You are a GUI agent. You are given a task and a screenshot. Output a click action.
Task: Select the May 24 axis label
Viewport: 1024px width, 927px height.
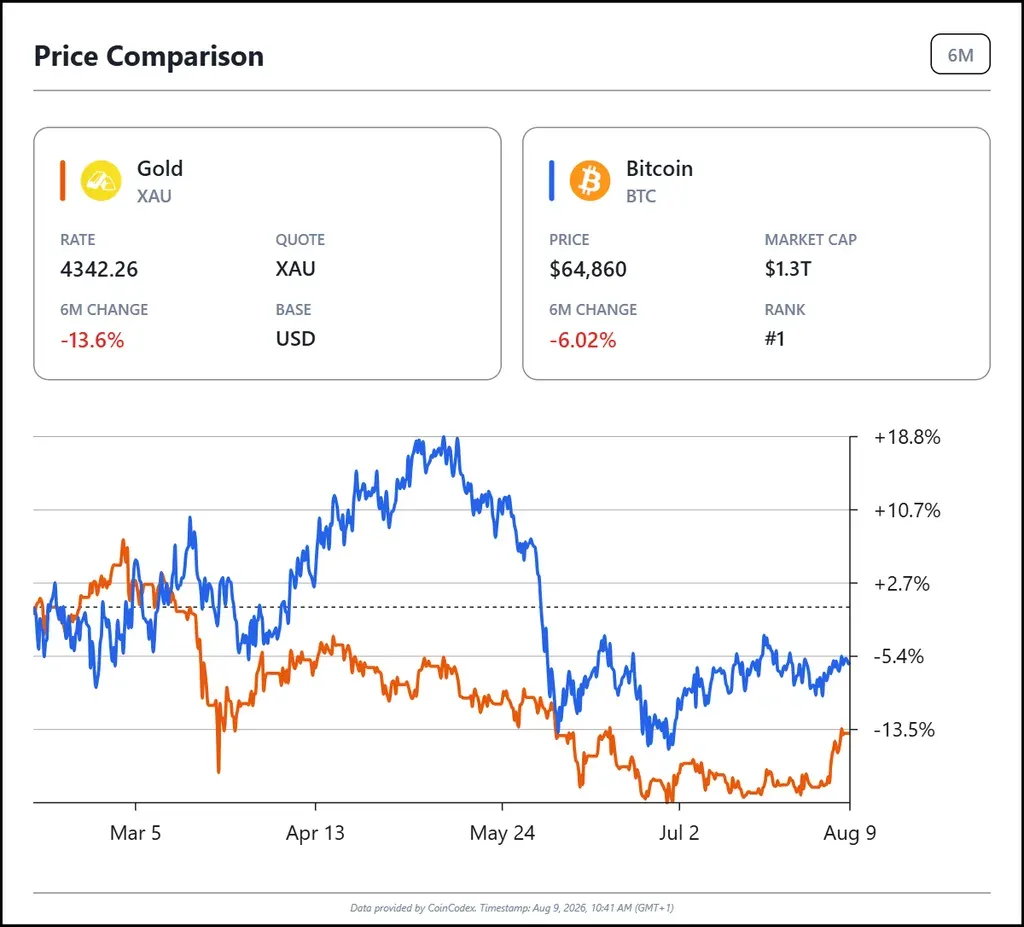click(x=502, y=833)
